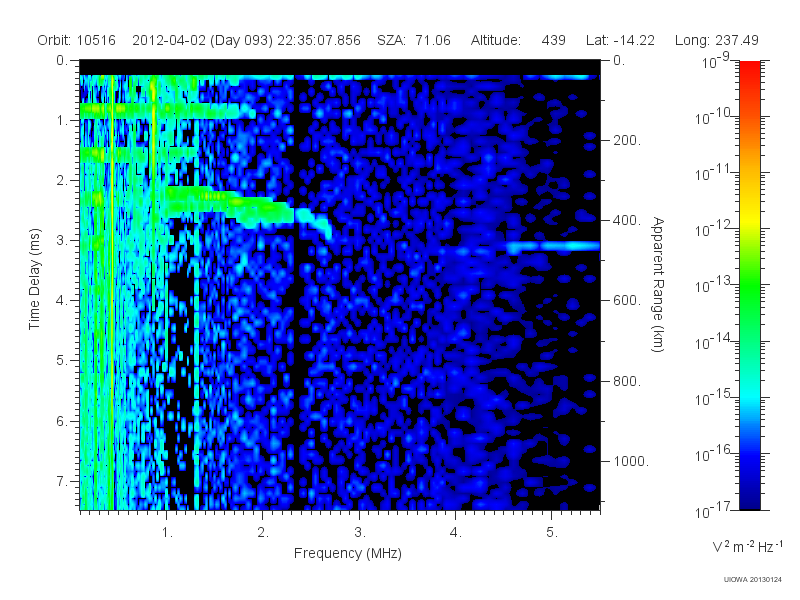Click the 'Lat: -14.22' header value
The image size is (800, 600).
tap(620, 40)
